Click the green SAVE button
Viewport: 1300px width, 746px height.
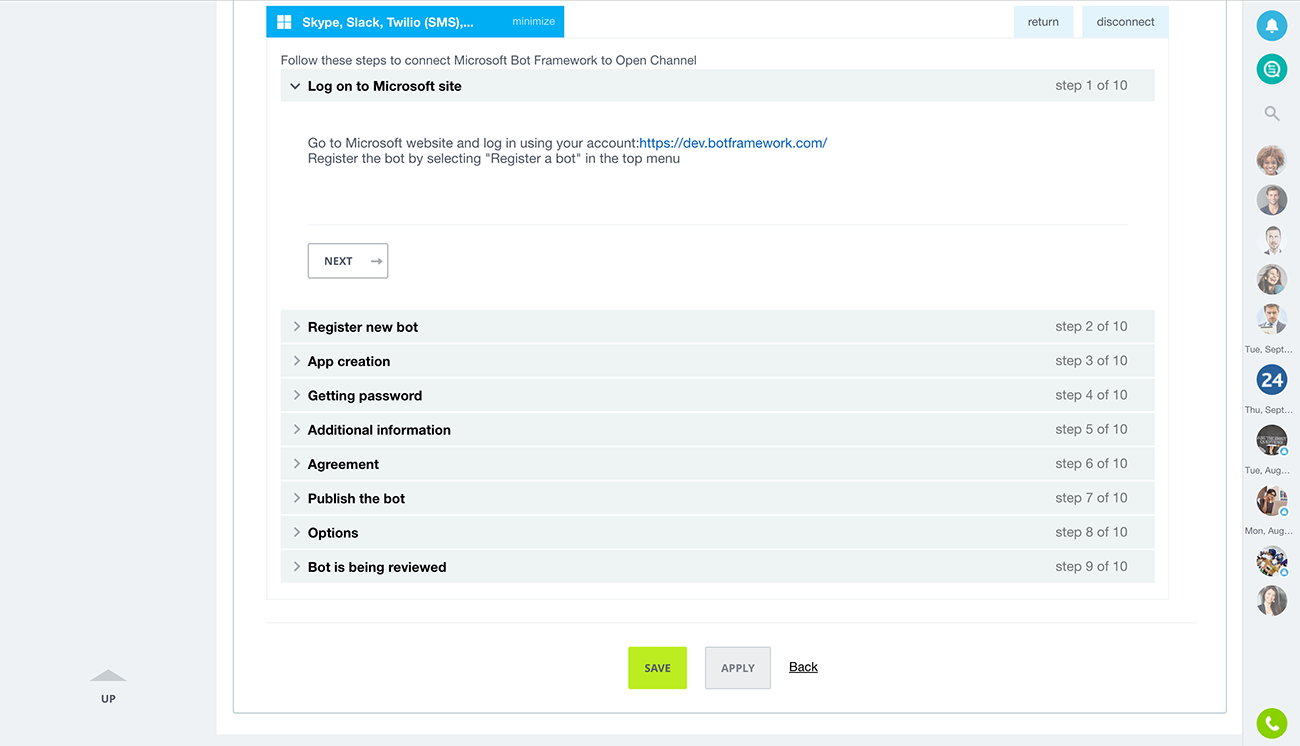coord(657,668)
